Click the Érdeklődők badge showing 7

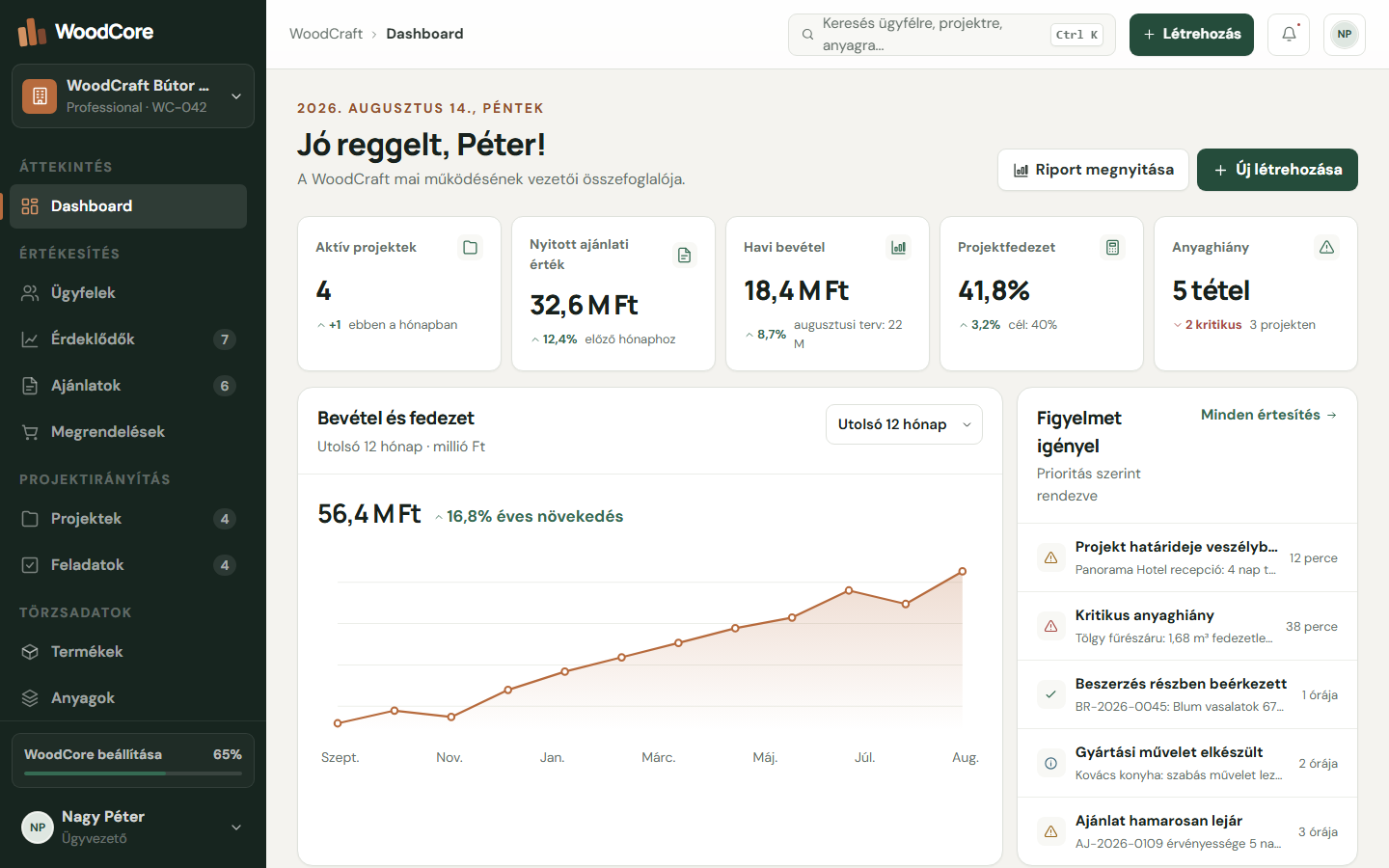click(x=225, y=339)
